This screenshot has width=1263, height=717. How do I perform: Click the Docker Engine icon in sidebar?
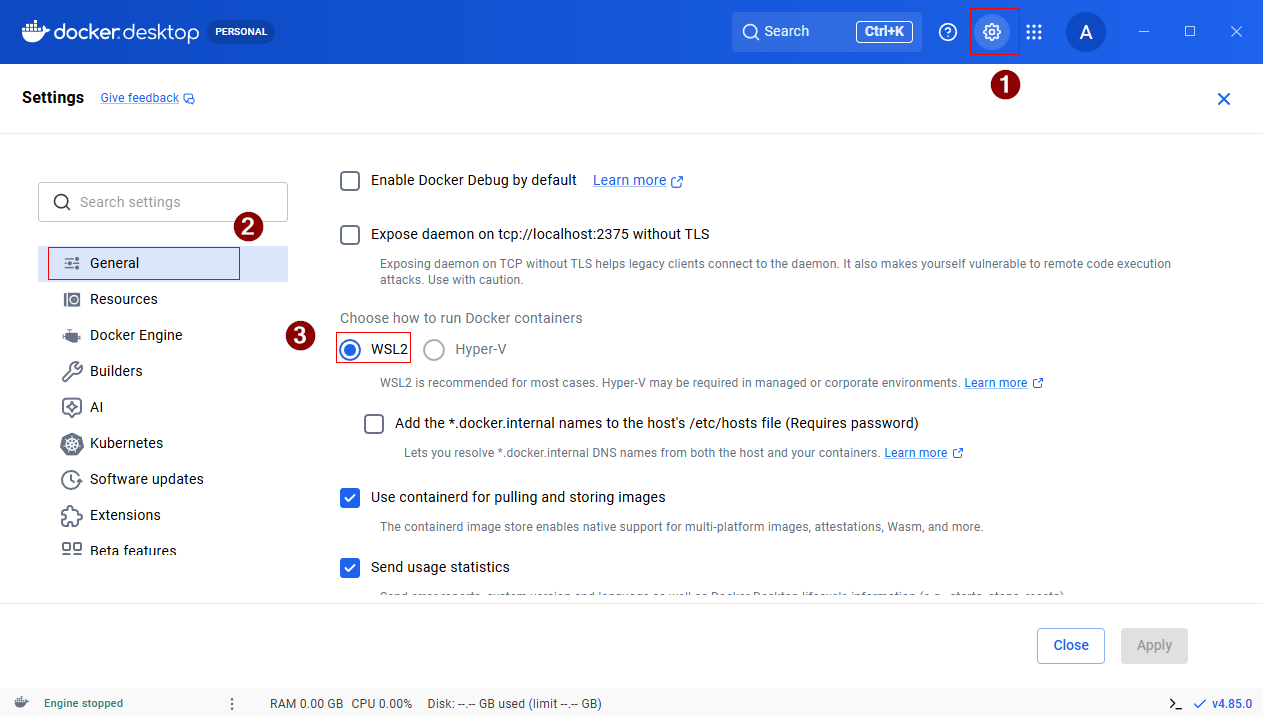(72, 335)
